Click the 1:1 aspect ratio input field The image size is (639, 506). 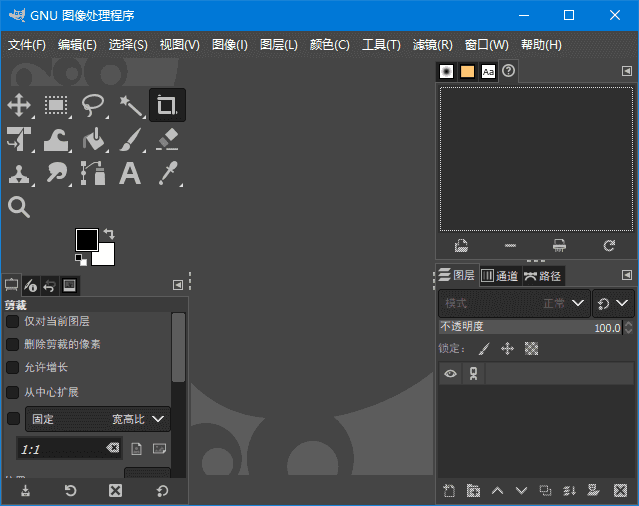(60, 449)
